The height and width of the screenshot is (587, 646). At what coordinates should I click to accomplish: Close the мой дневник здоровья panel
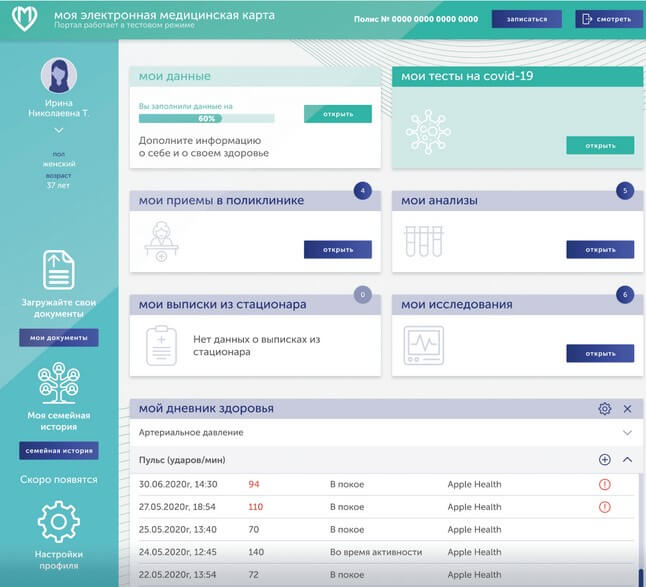click(x=627, y=409)
